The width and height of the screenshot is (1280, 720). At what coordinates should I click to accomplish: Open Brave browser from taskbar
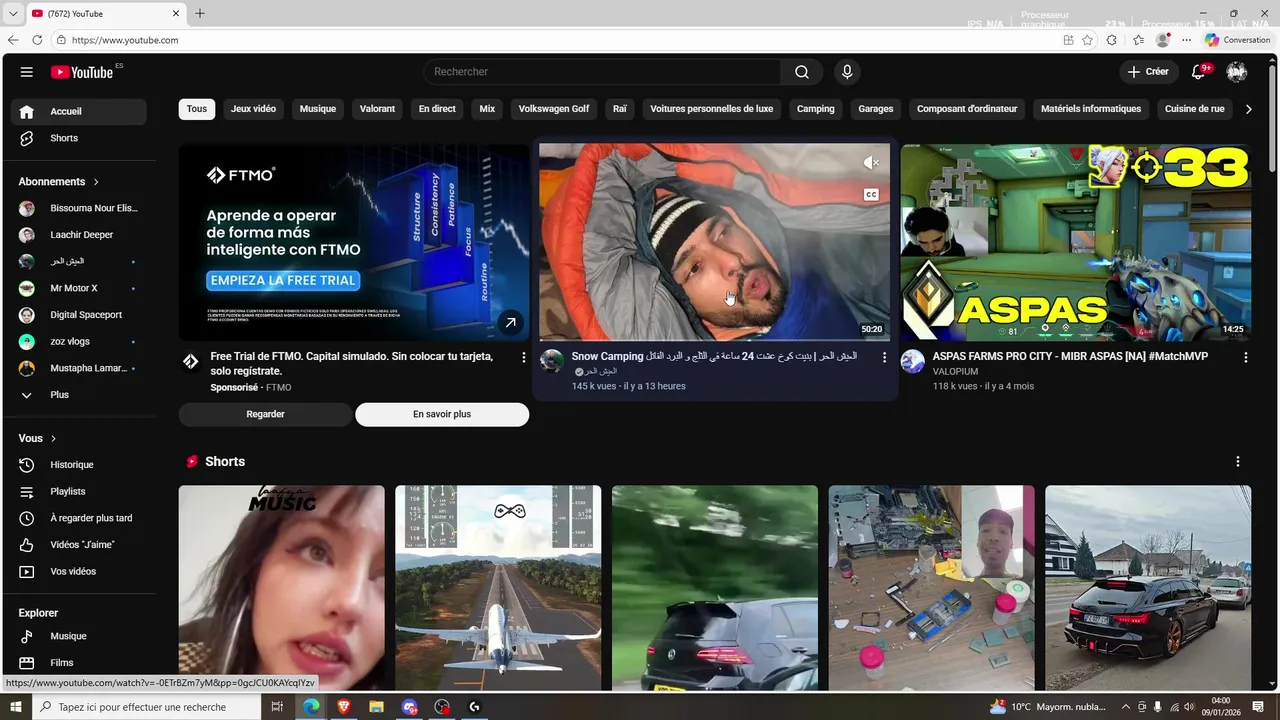coord(344,707)
